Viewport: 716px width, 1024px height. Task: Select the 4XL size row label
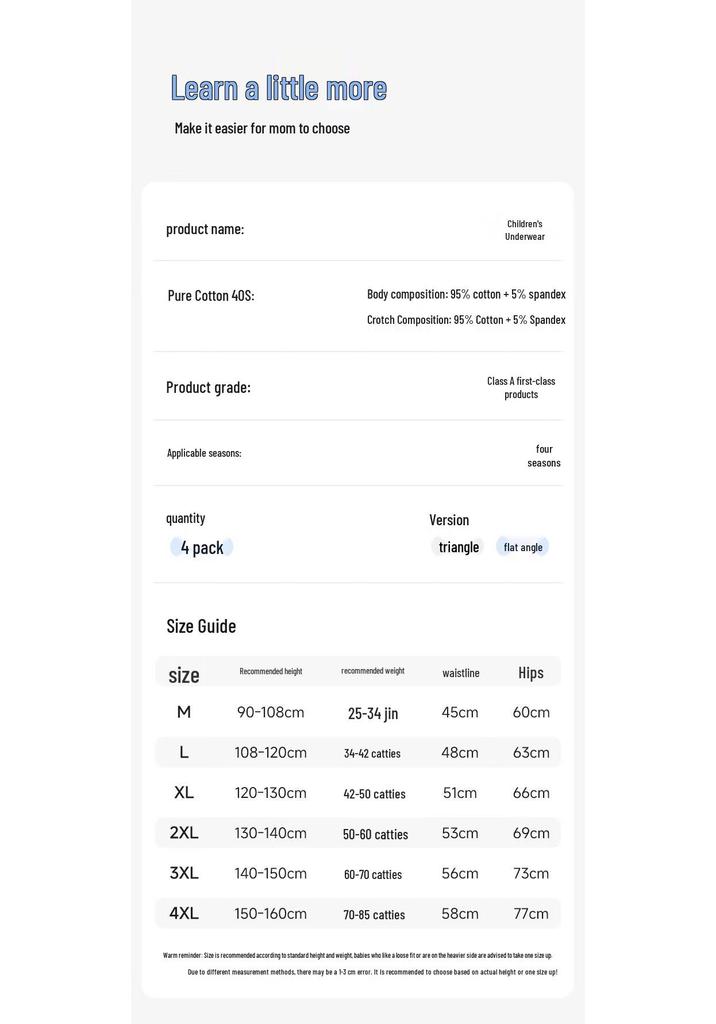(184, 914)
